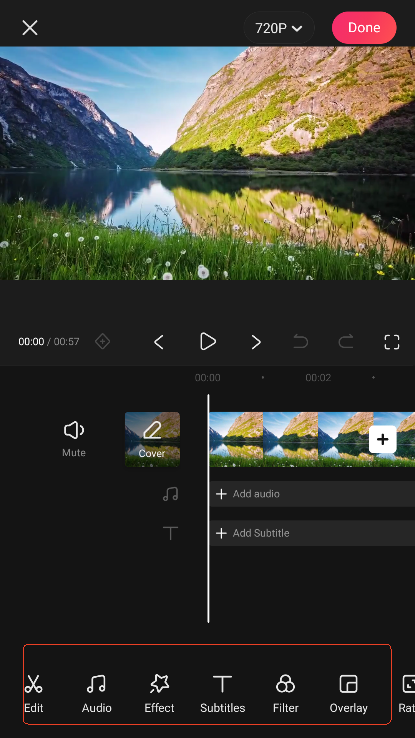The image size is (415, 738).
Task: Click Add audio track row
Action: click(312, 494)
